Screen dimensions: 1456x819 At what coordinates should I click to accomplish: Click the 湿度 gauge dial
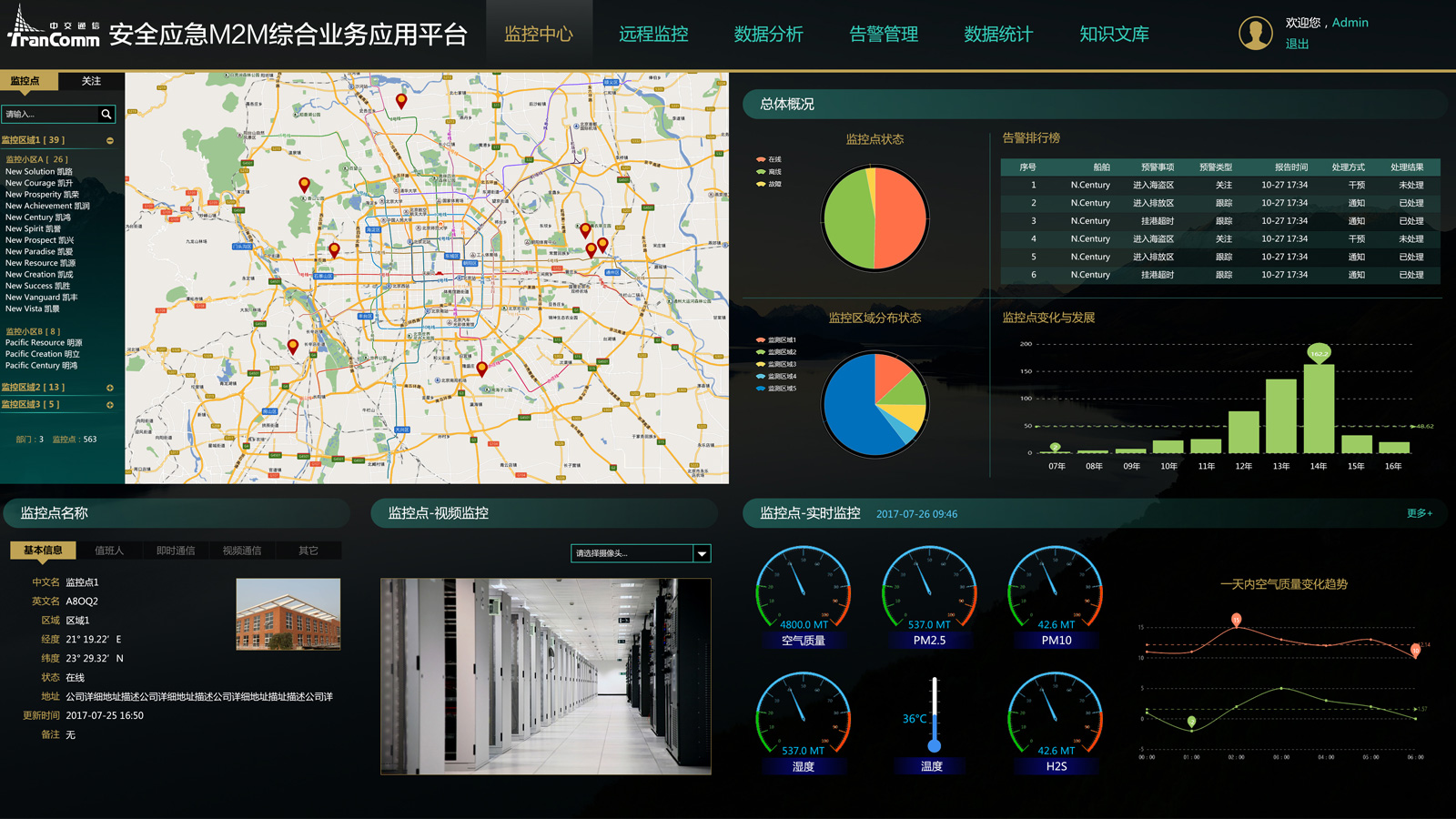click(804, 715)
